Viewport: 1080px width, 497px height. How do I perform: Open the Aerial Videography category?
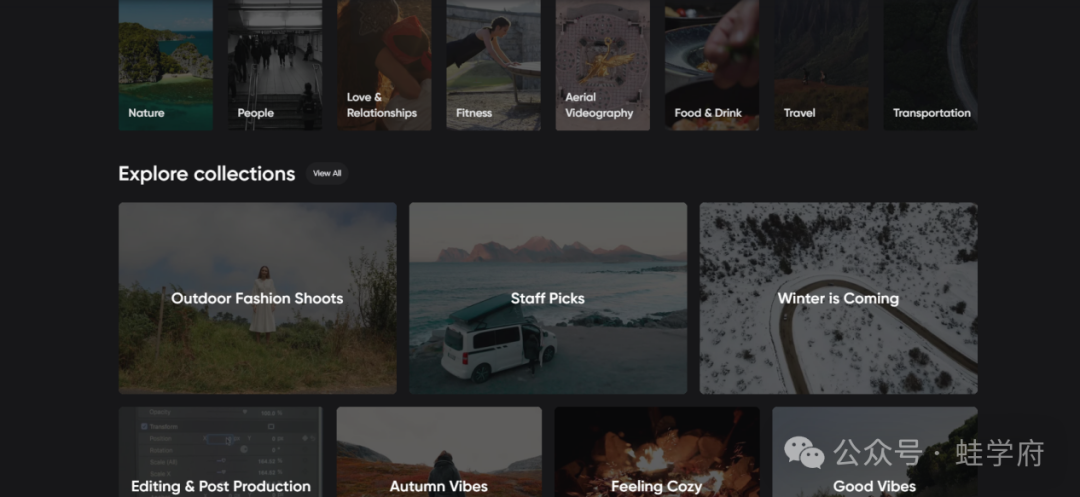(x=602, y=65)
